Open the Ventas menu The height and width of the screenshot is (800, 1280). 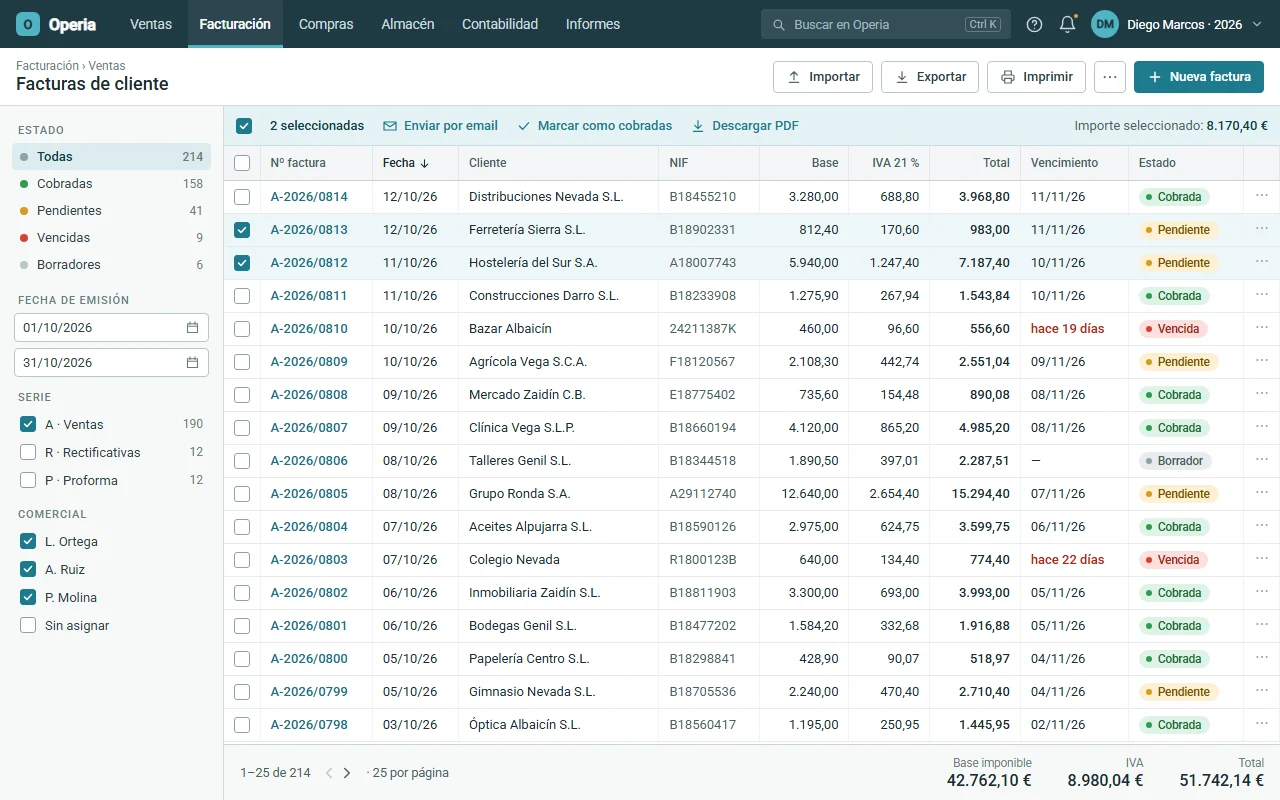point(151,24)
